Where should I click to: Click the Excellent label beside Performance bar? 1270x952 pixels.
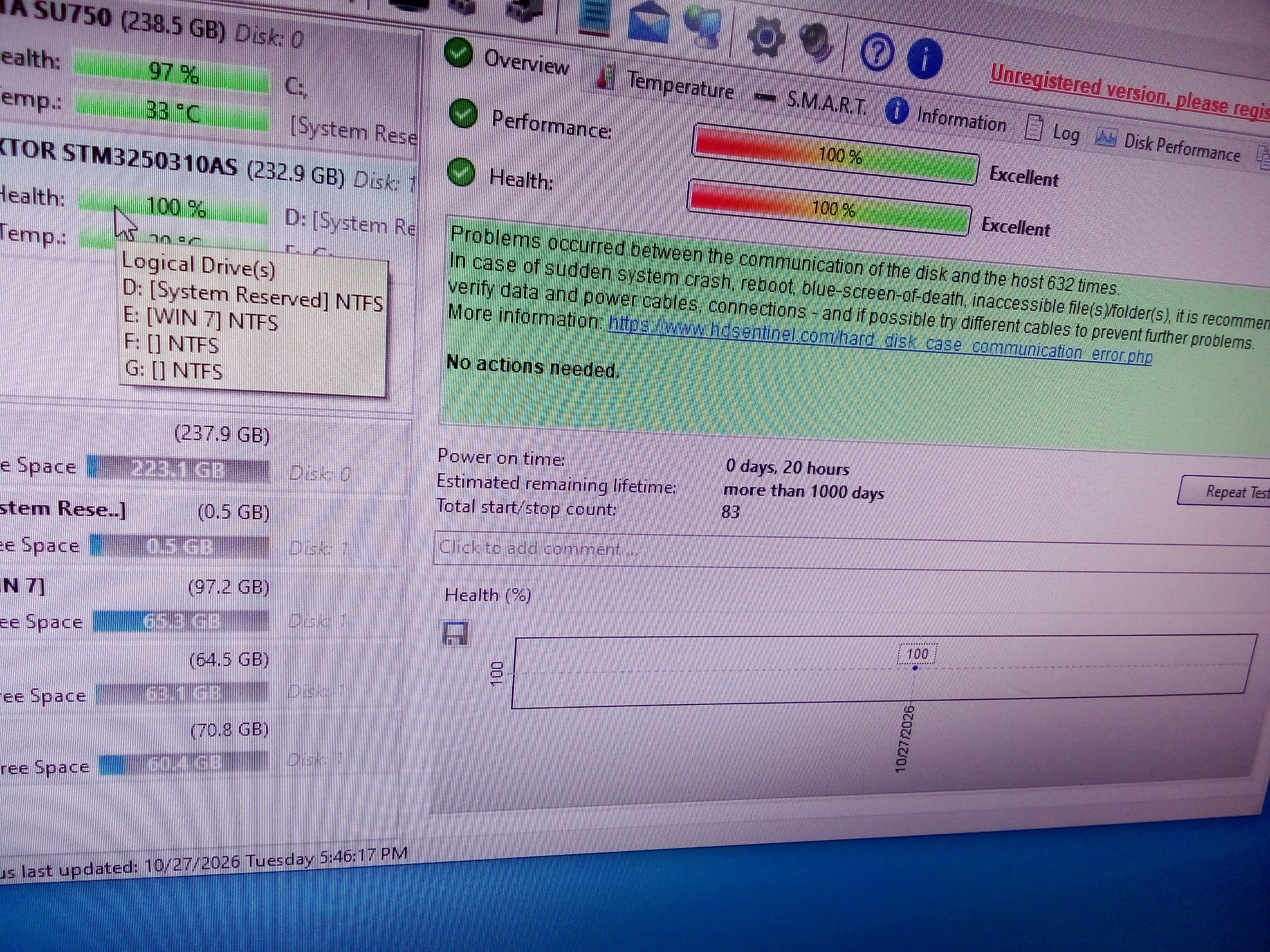tap(1024, 176)
